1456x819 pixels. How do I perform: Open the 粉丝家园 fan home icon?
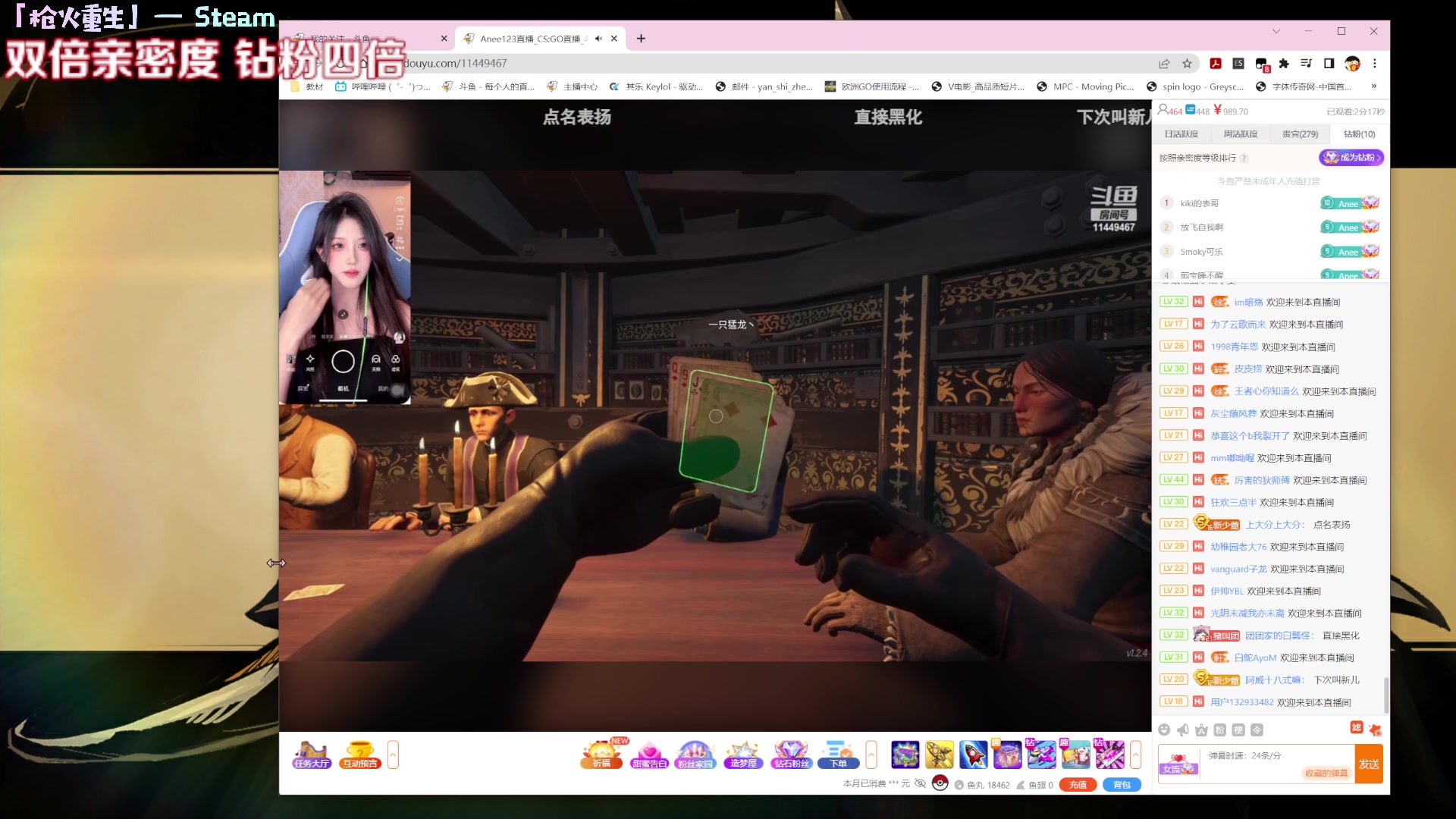695,755
